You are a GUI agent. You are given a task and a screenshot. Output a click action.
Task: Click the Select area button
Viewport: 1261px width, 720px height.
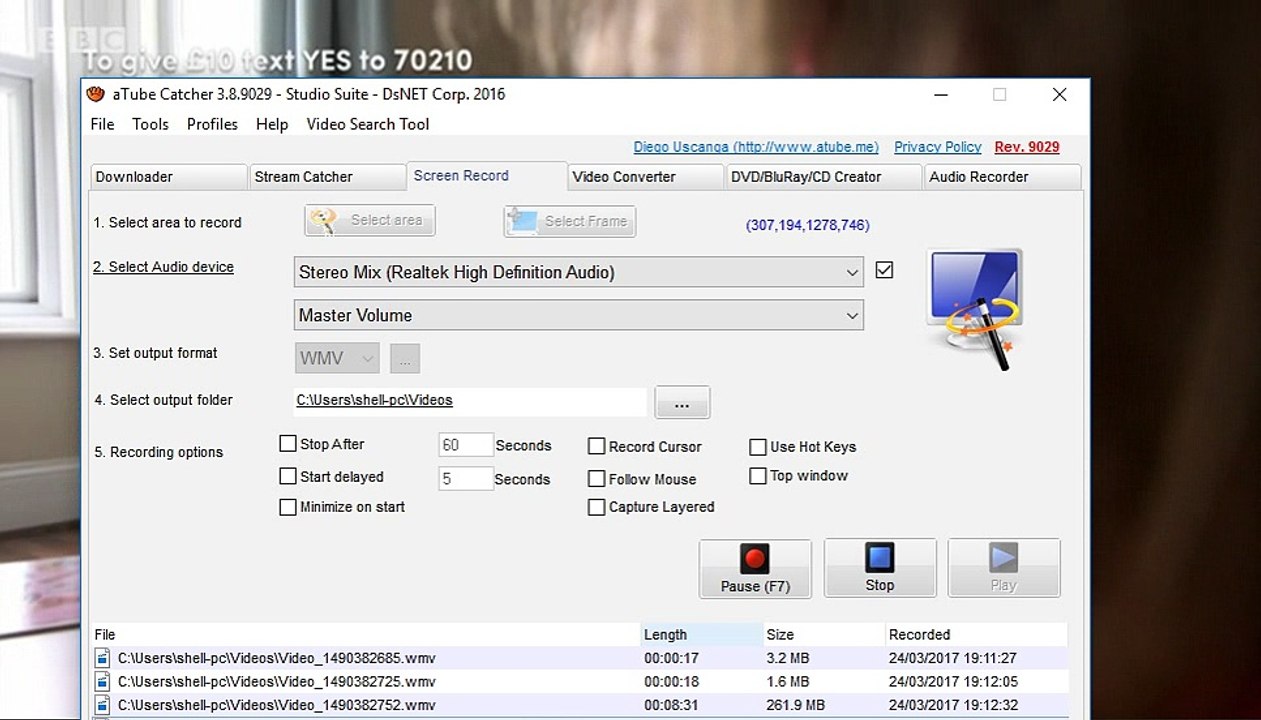370,221
